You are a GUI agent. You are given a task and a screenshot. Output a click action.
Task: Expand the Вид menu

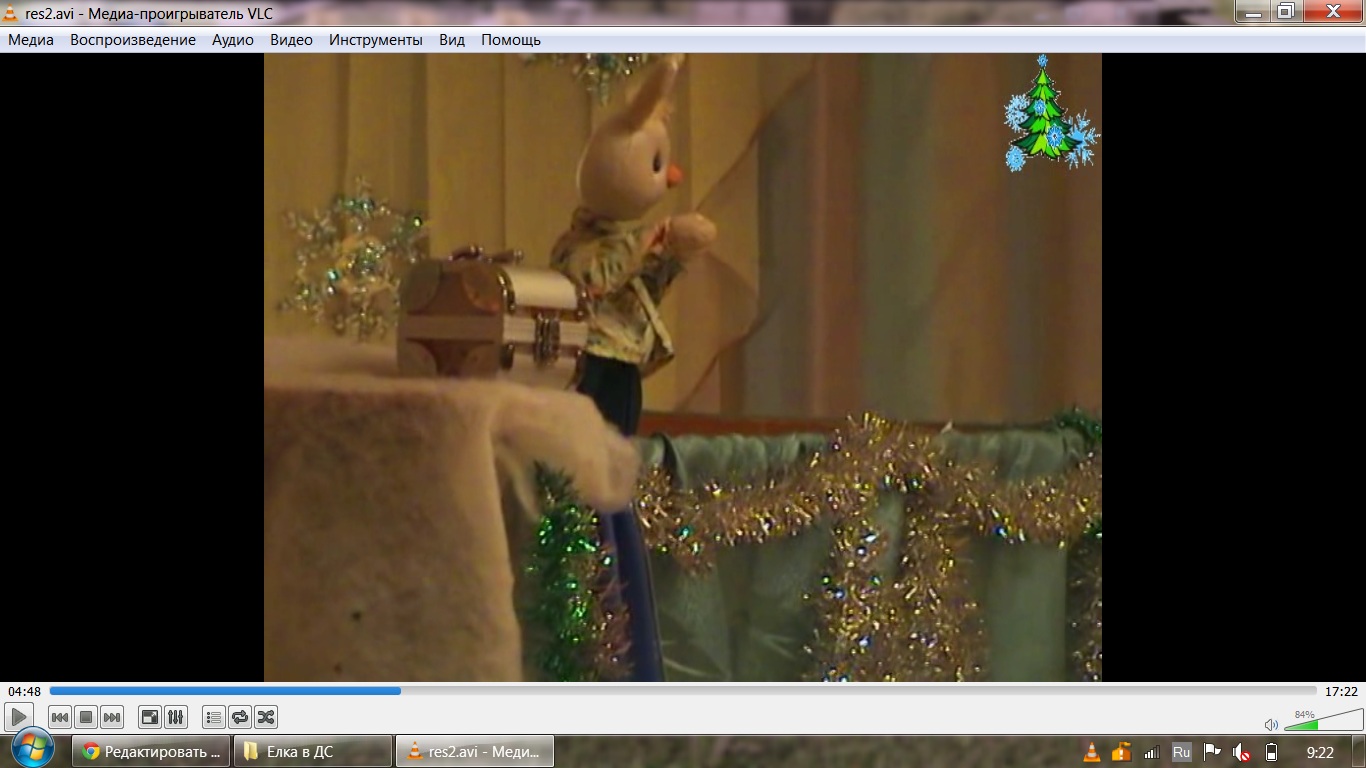tap(452, 40)
